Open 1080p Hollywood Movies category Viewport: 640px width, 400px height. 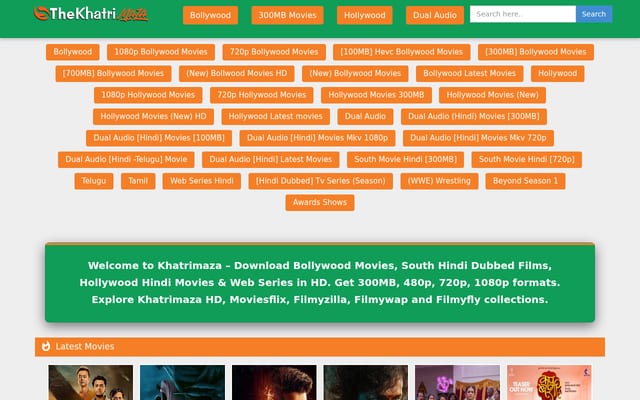(x=148, y=95)
